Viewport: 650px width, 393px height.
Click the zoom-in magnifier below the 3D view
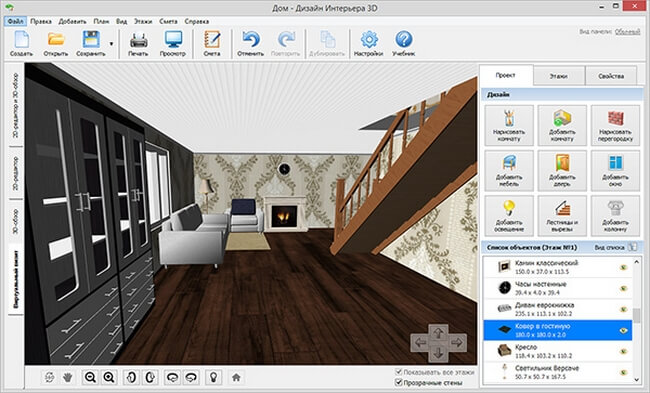[109, 377]
